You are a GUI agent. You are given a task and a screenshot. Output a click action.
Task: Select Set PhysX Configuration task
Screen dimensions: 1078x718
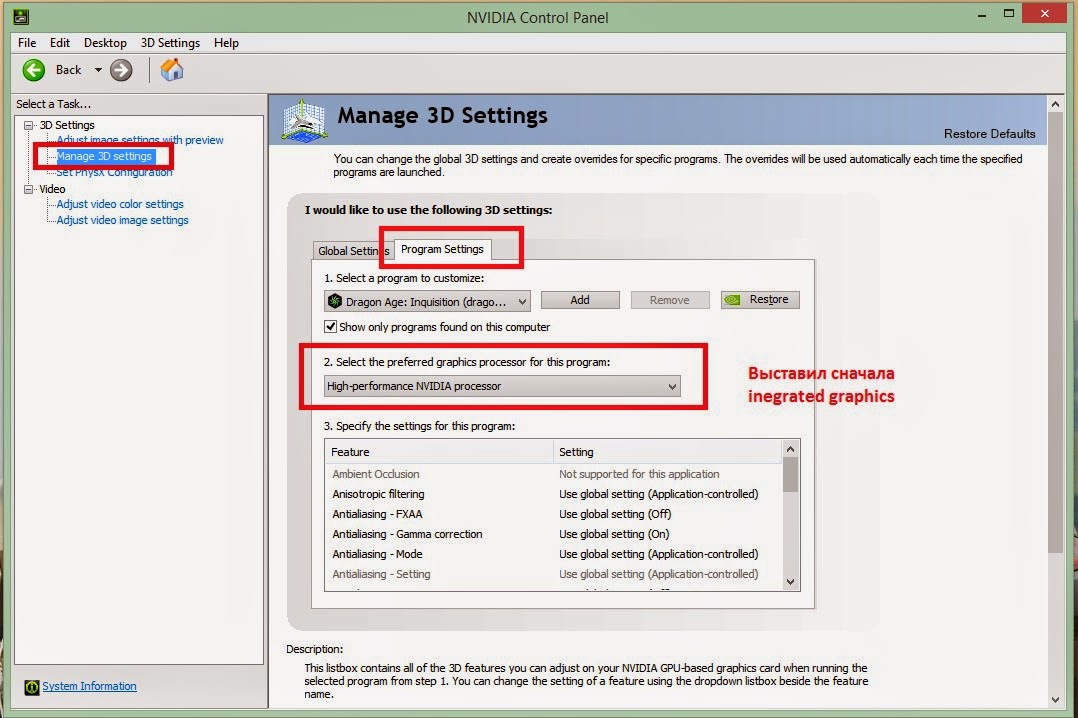114,172
